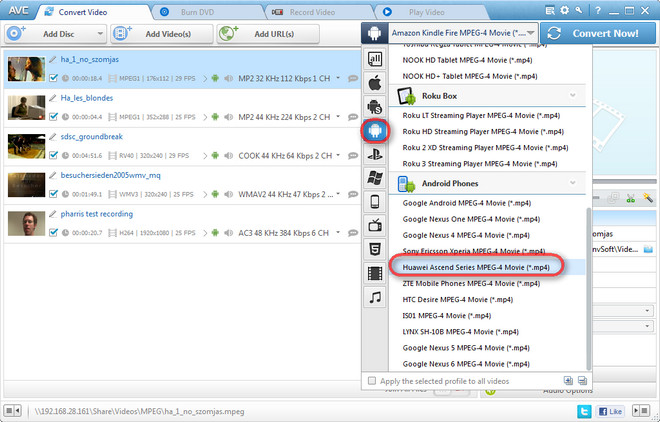Click the scissors cut icon
Viewport: 660px width, 422px height.
pos(630,198)
